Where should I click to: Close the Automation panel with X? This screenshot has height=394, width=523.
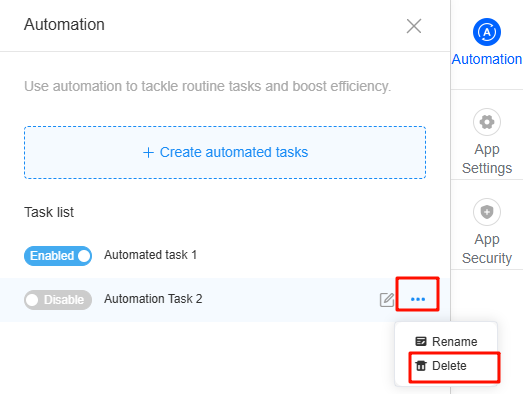[414, 26]
